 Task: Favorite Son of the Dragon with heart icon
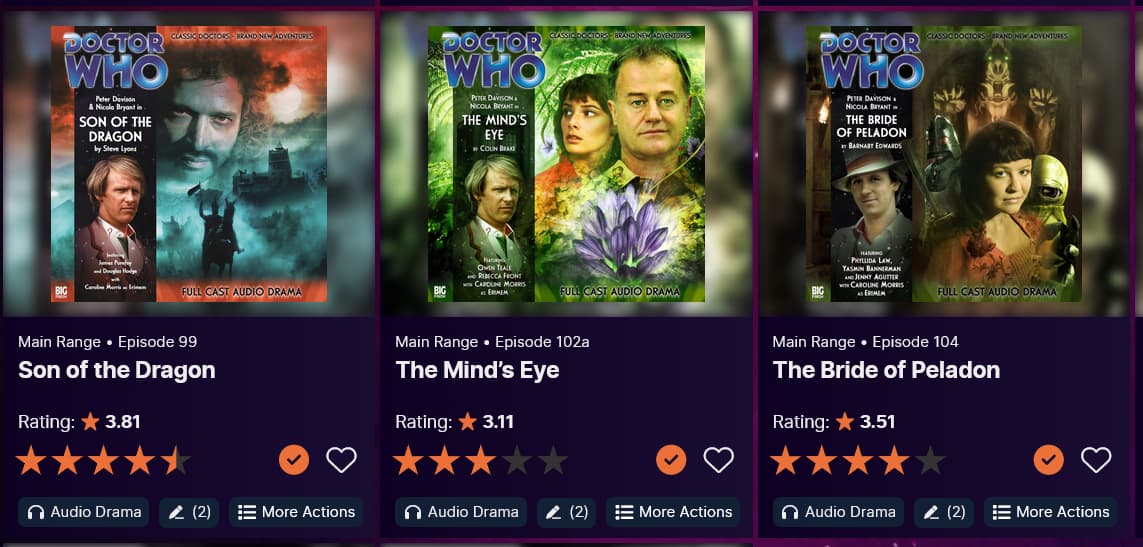(341, 460)
